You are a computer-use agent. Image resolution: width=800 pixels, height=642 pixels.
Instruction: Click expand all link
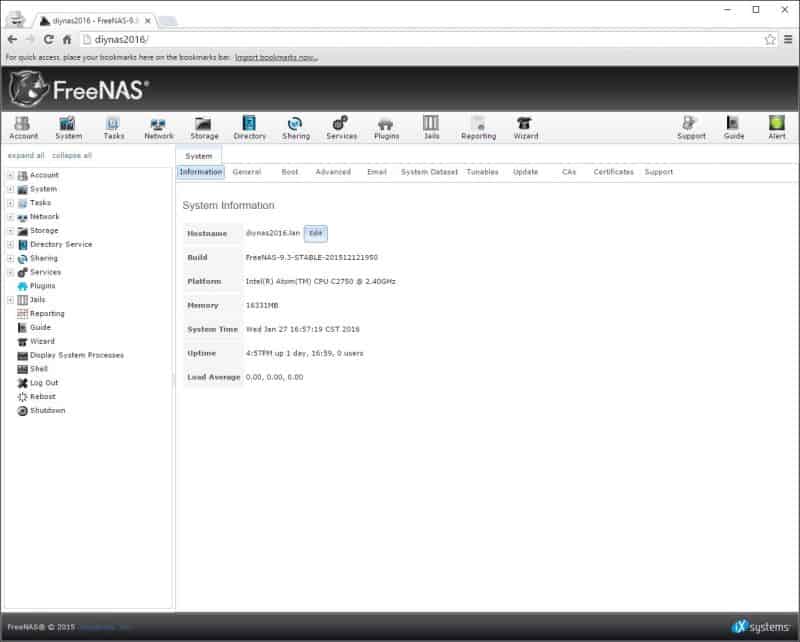click(26, 155)
